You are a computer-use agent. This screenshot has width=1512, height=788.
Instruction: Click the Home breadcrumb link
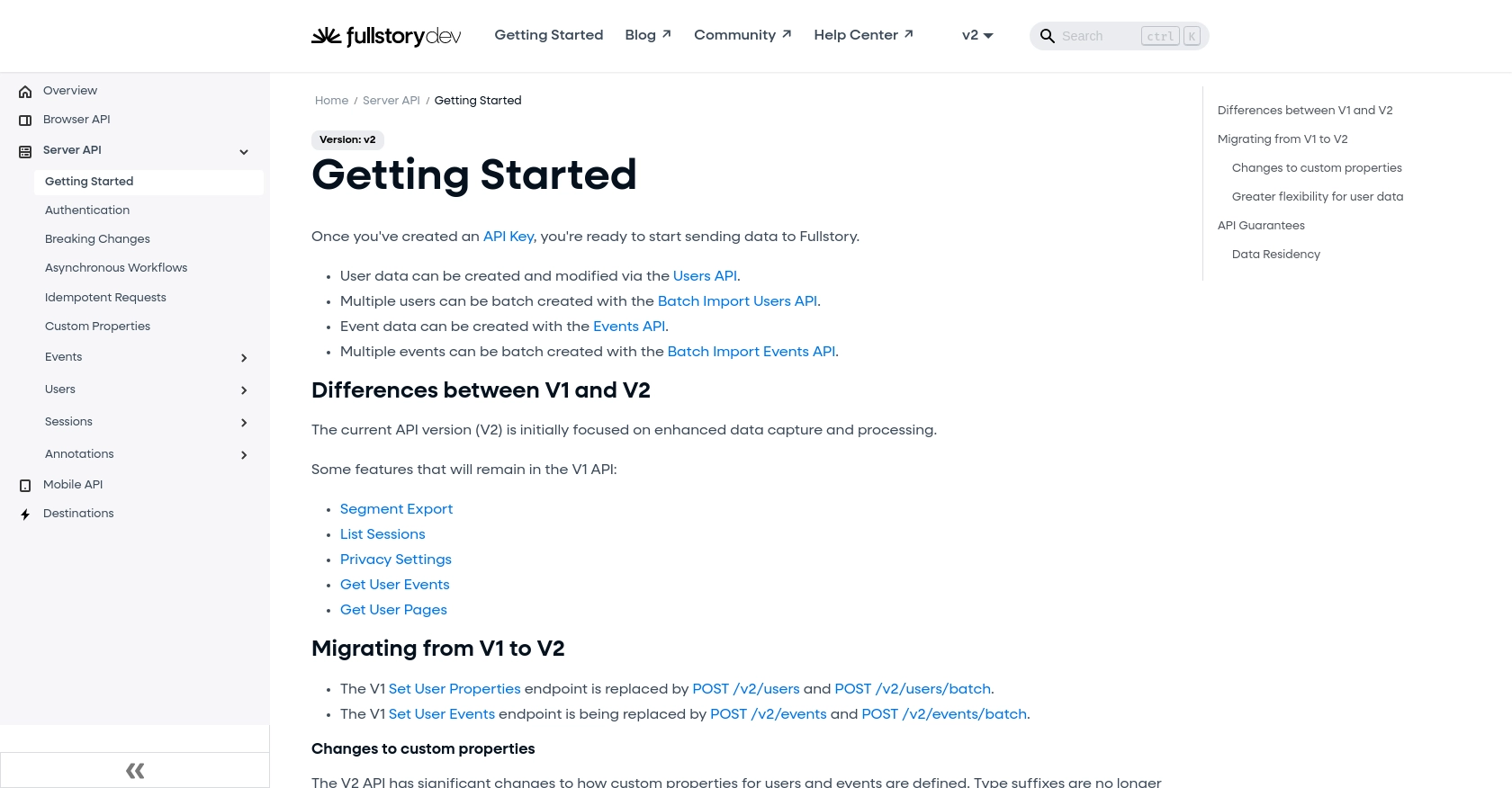(x=331, y=101)
